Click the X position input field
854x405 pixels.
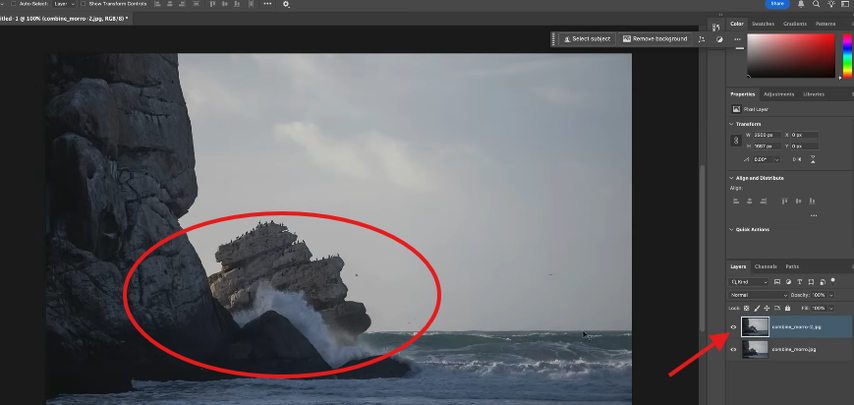click(804, 135)
